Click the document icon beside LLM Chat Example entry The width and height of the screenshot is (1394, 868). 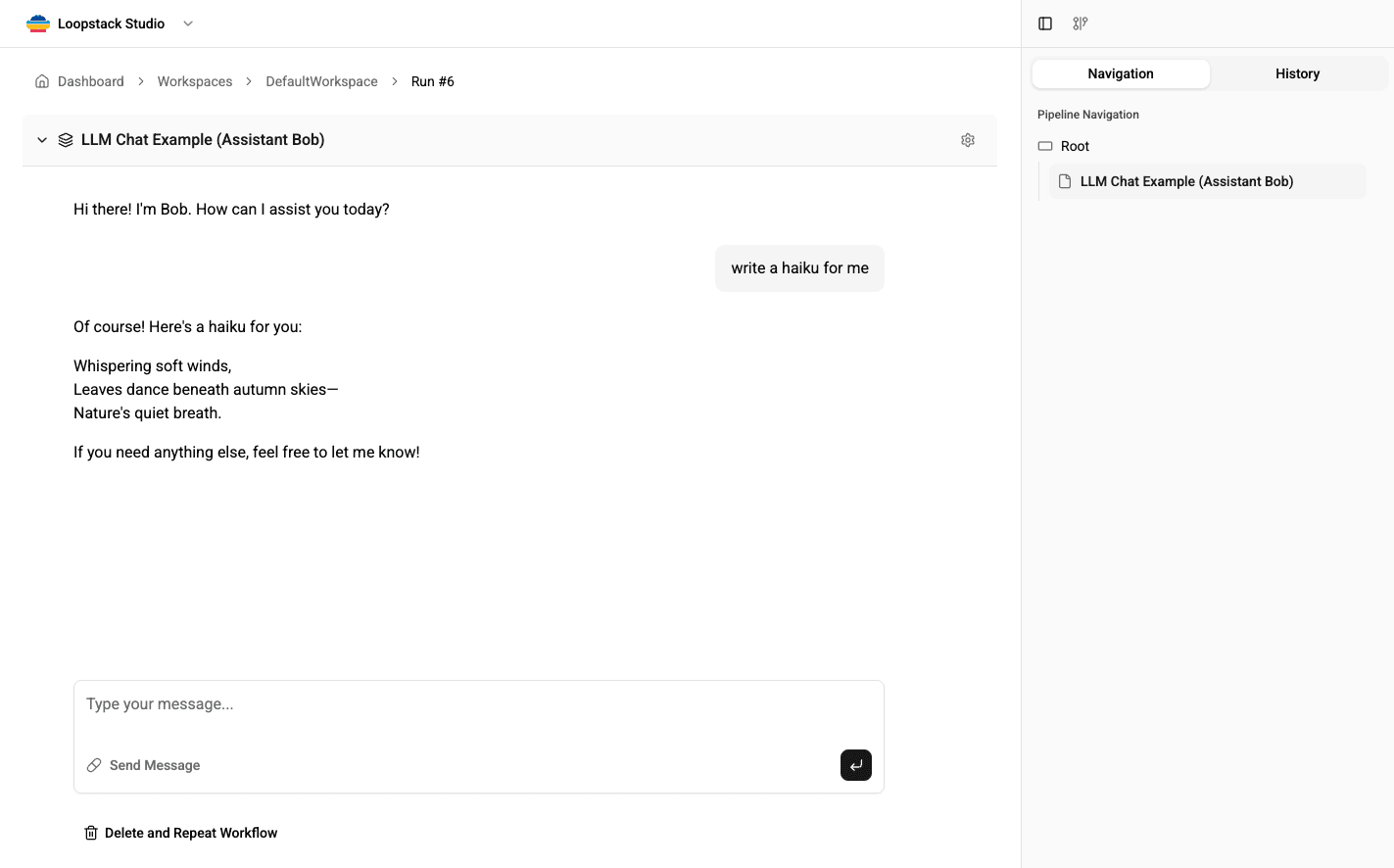pyautogui.click(x=1065, y=180)
